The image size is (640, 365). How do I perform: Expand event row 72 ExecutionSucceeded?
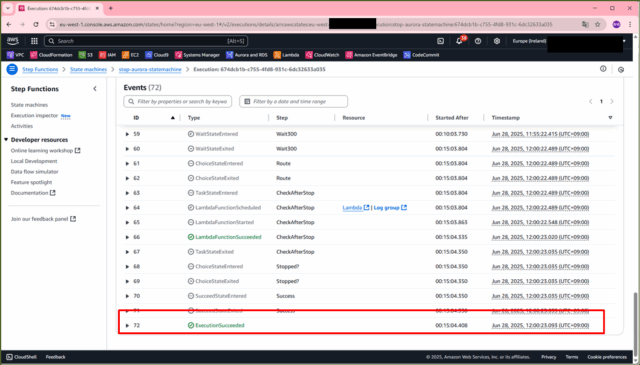127,325
